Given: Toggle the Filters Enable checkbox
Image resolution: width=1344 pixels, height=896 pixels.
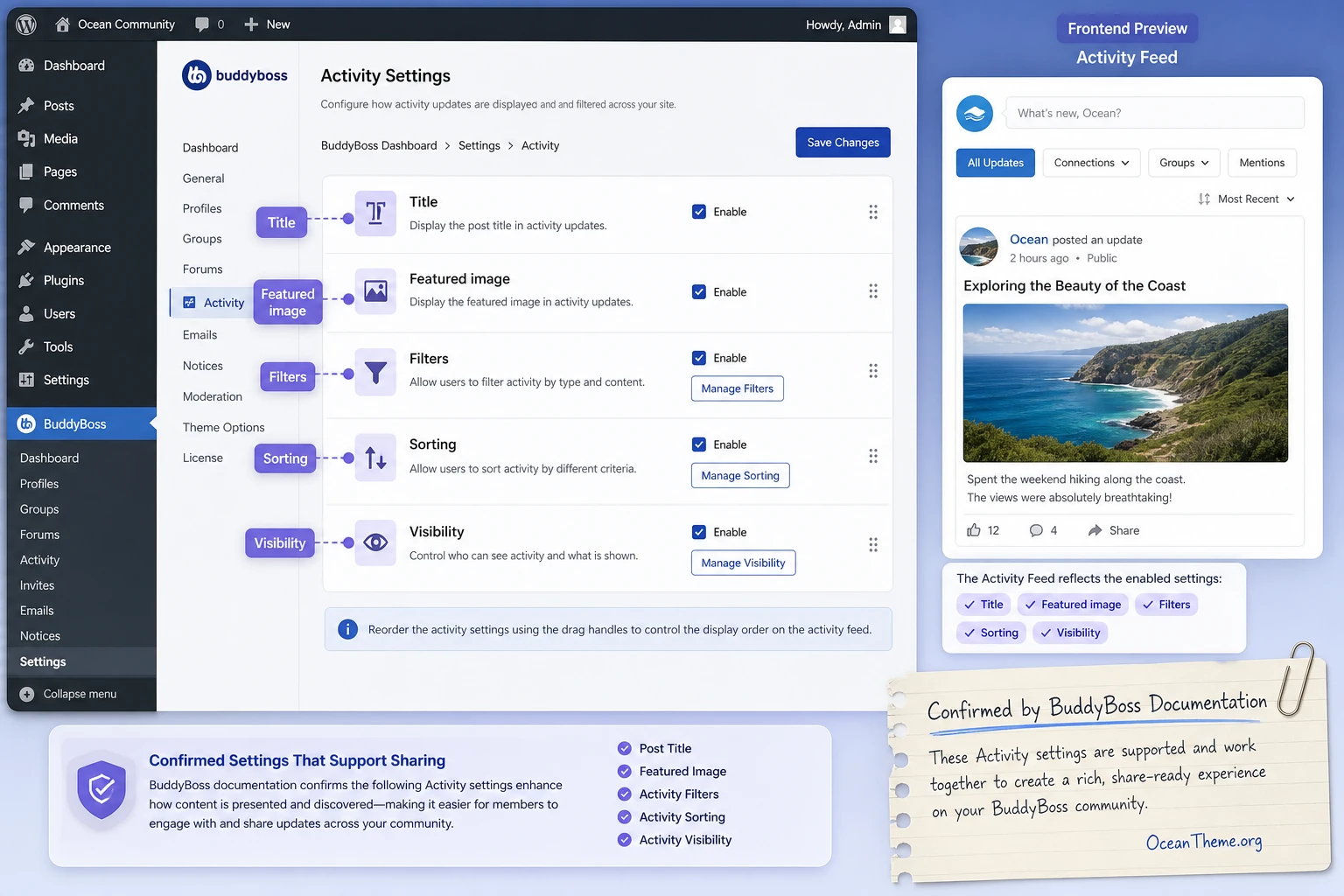Looking at the screenshot, I should (699, 358).
